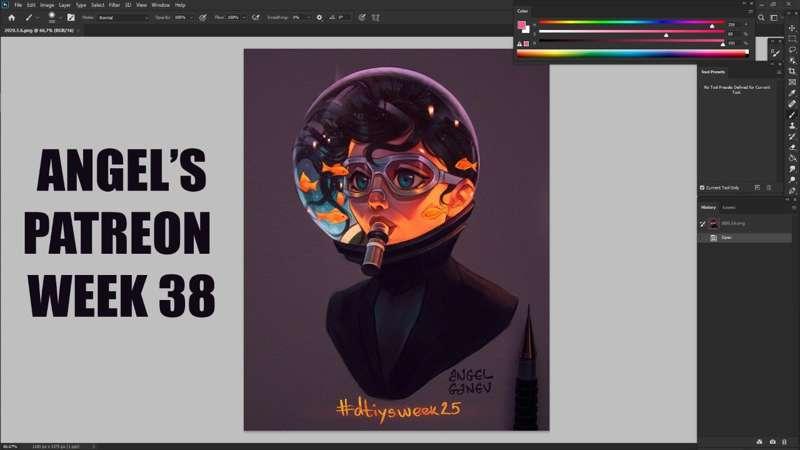Click the brush angle input field
800x450 pixels.
coord(344,18)
